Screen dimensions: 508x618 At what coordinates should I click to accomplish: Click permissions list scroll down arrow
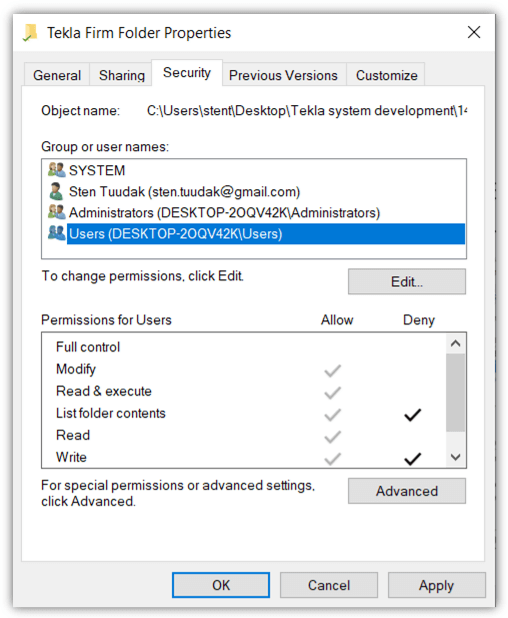click(456, 457)
